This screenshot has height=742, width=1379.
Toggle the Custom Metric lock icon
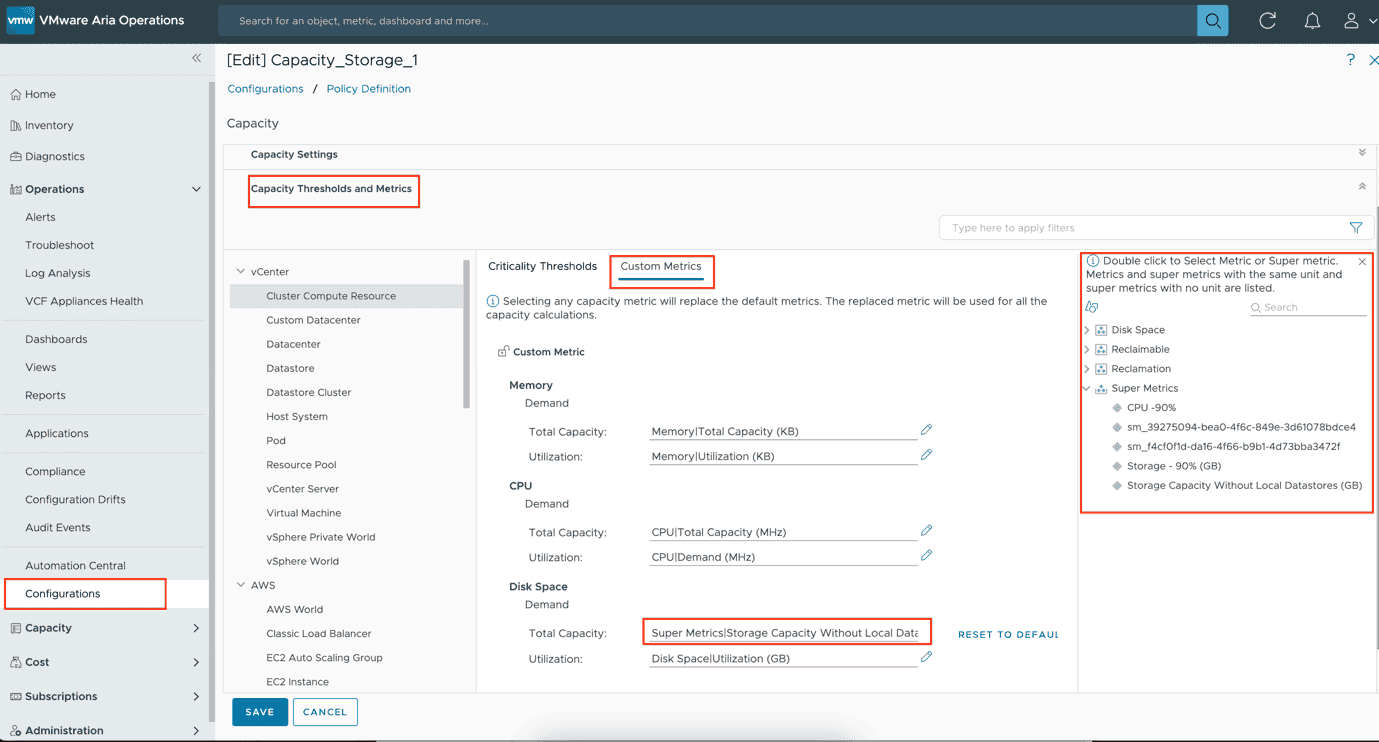[x=503, y=352]
